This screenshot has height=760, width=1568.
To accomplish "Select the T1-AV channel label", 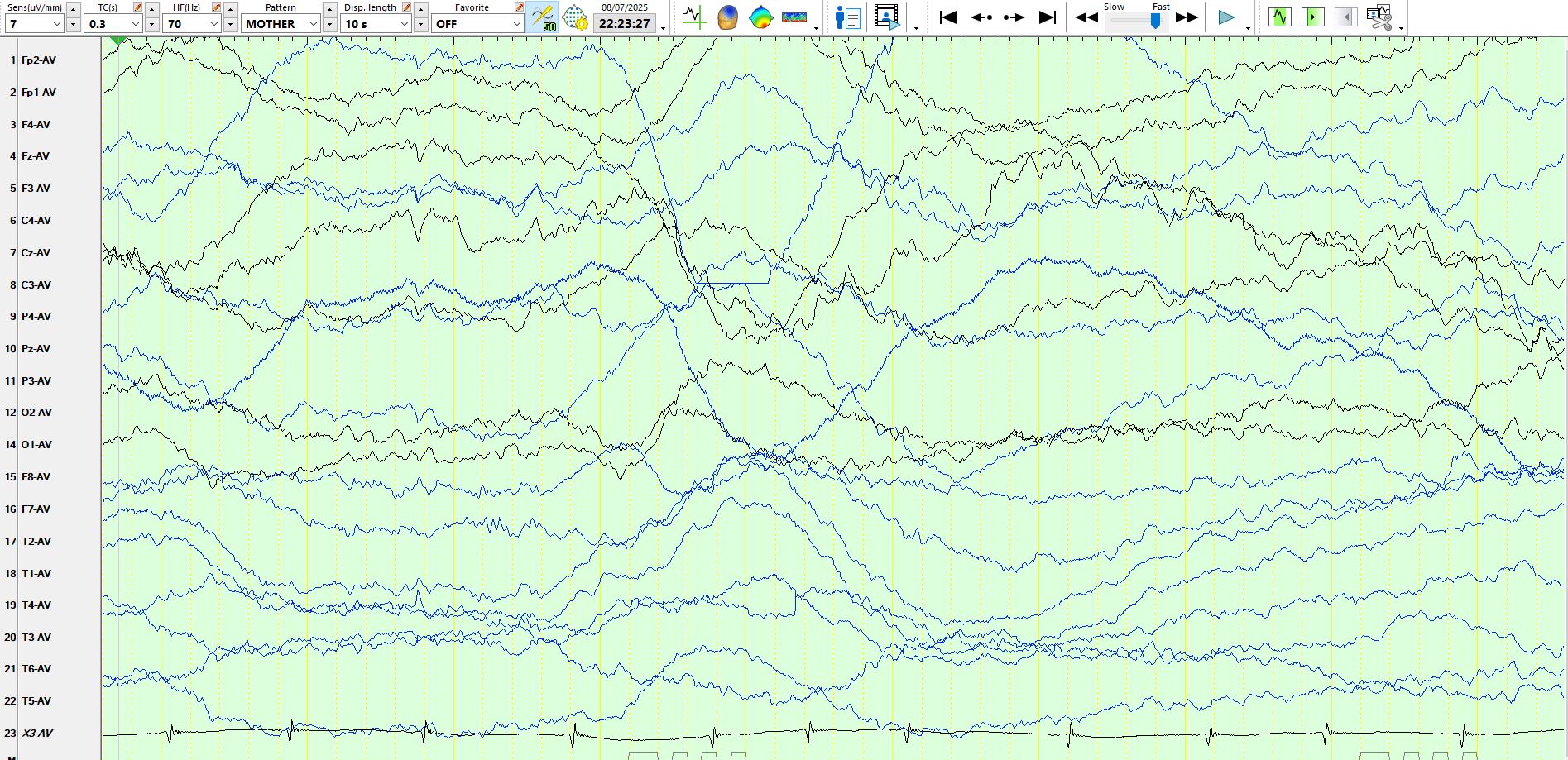I will (x=36, y=574).
